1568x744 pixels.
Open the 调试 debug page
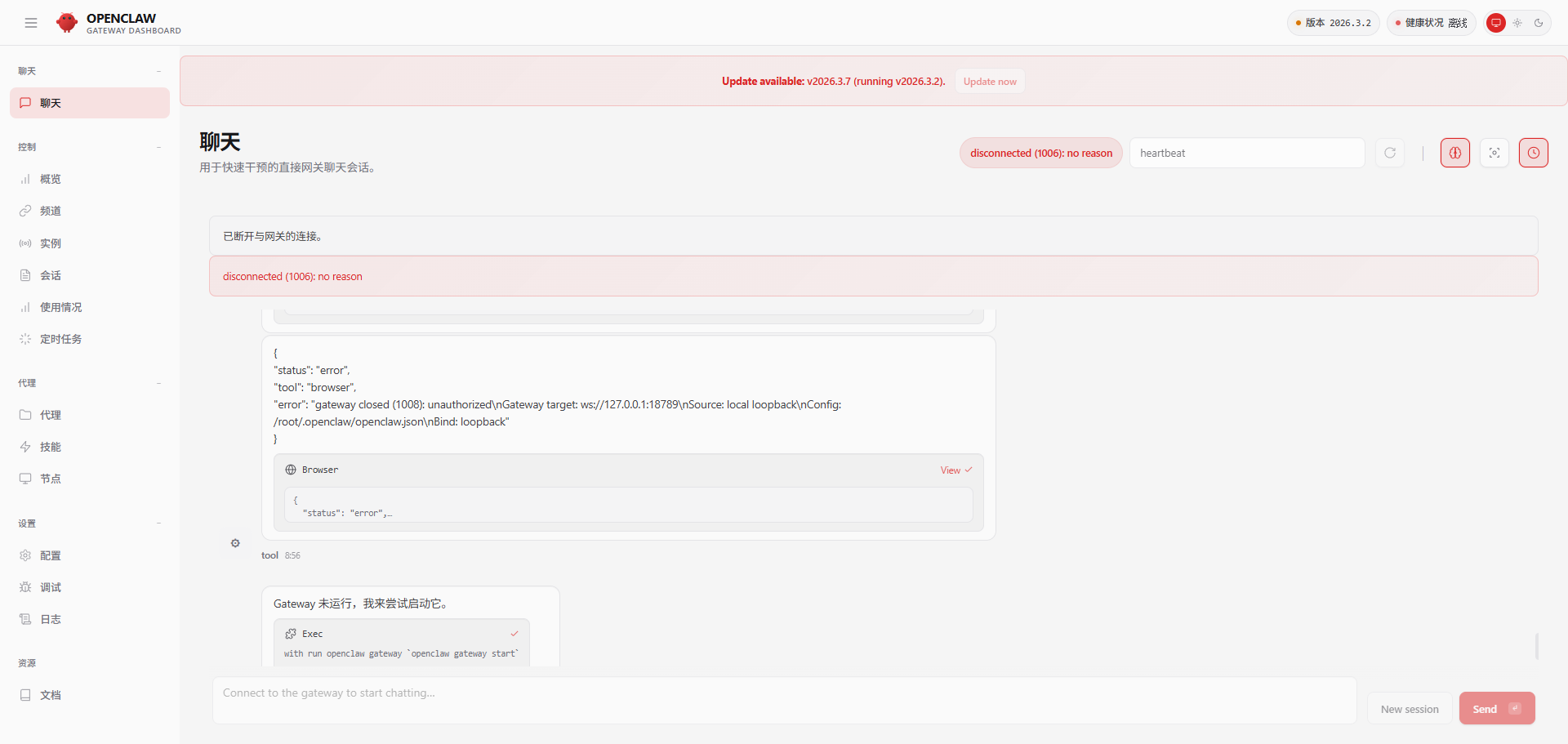(90, 587)
